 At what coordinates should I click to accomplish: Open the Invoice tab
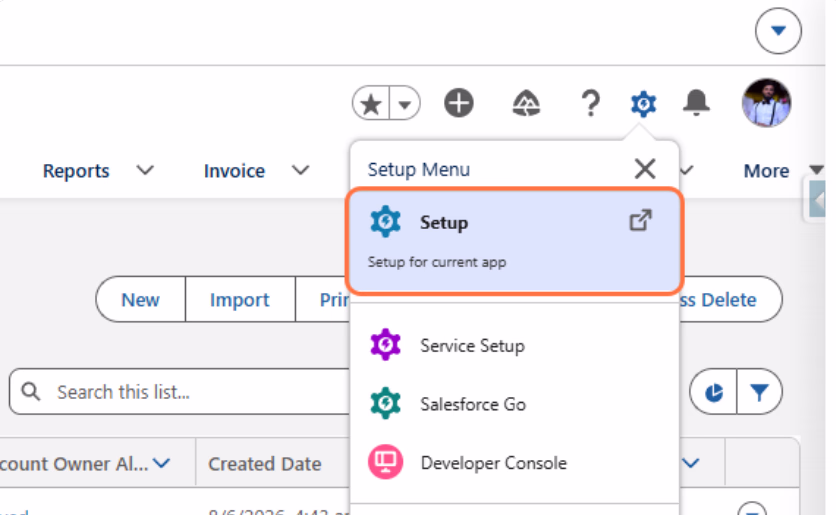(x=234, y=171)
